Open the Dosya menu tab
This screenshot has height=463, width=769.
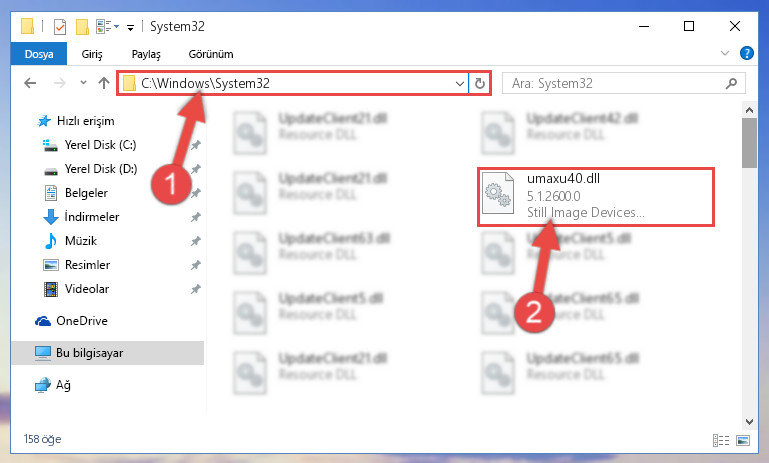39,54
